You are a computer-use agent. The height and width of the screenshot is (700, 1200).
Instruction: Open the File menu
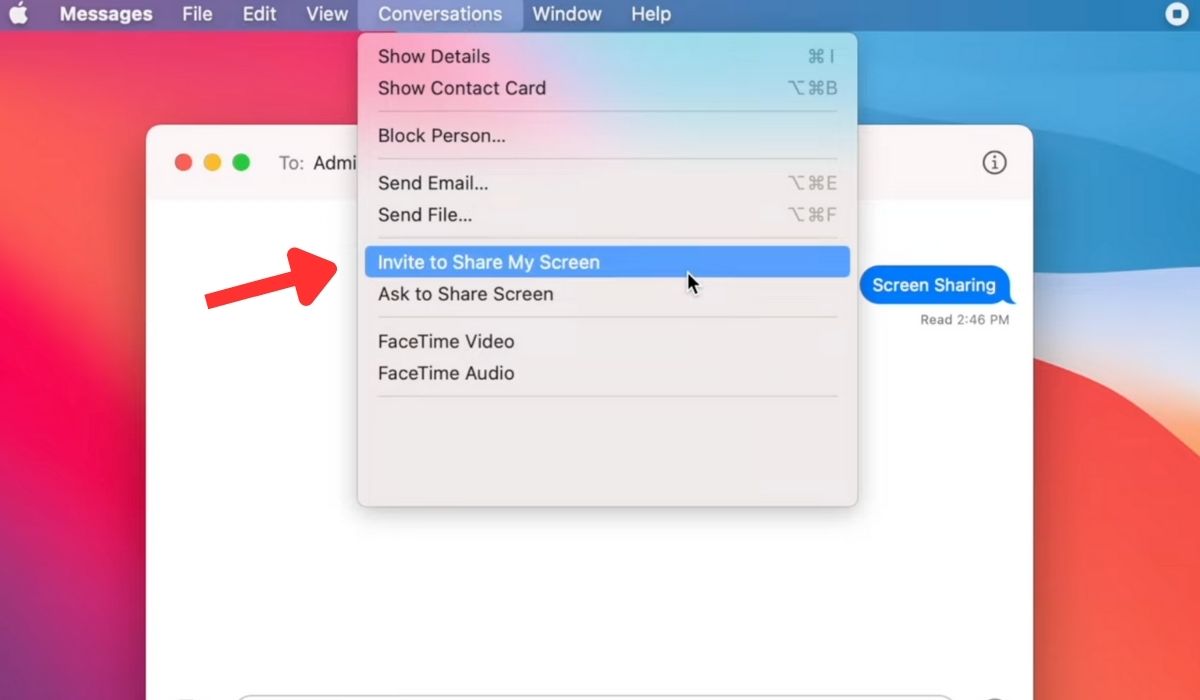pos(197,14)
